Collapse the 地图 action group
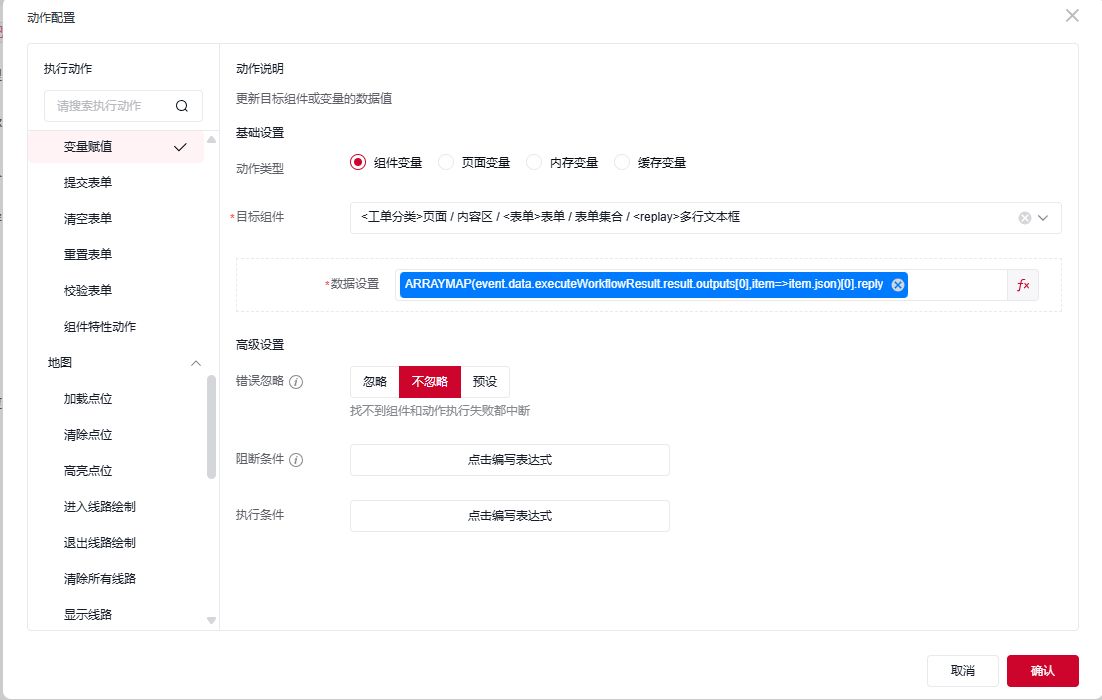 coord(196,363)
